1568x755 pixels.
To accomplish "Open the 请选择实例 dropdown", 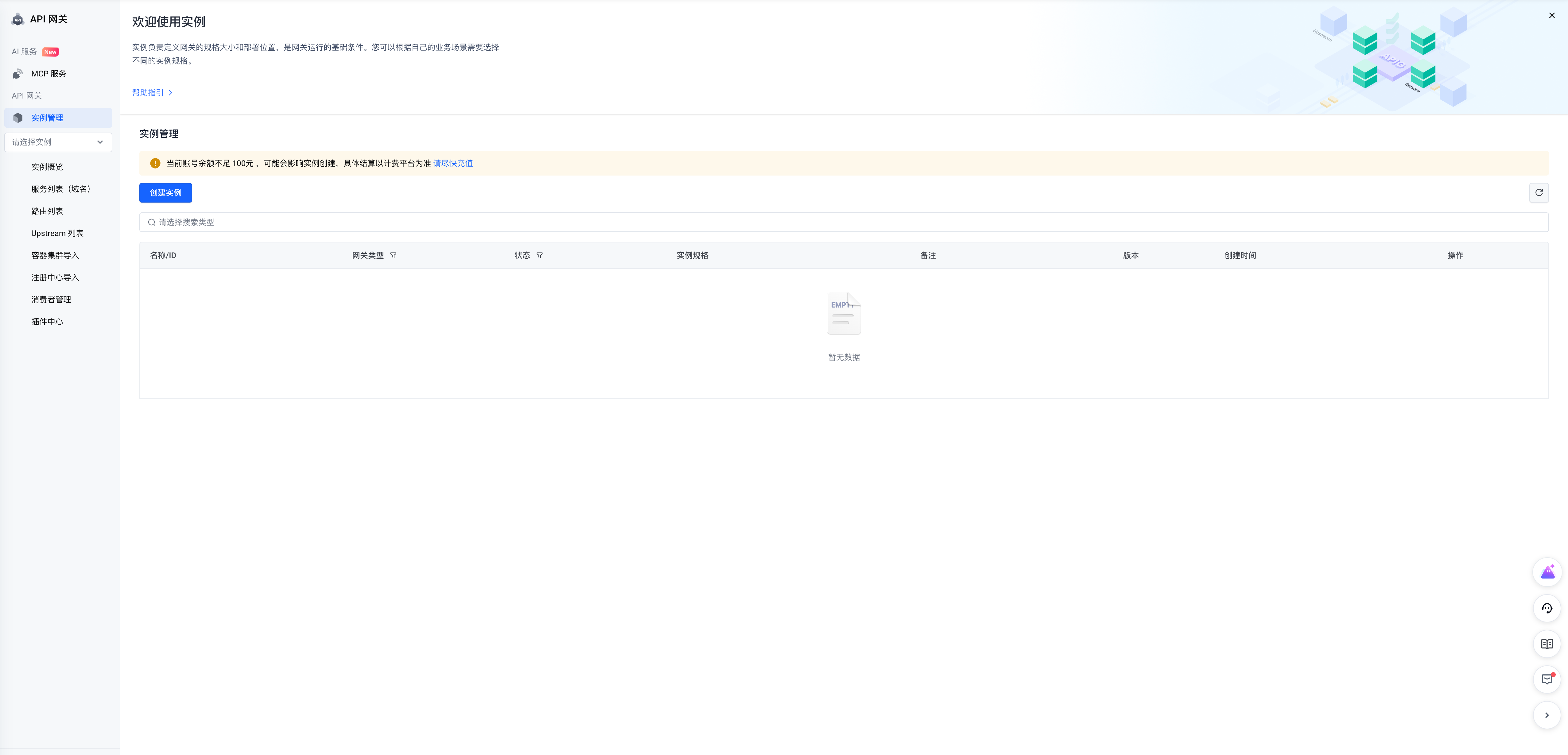I will point(58,142).
